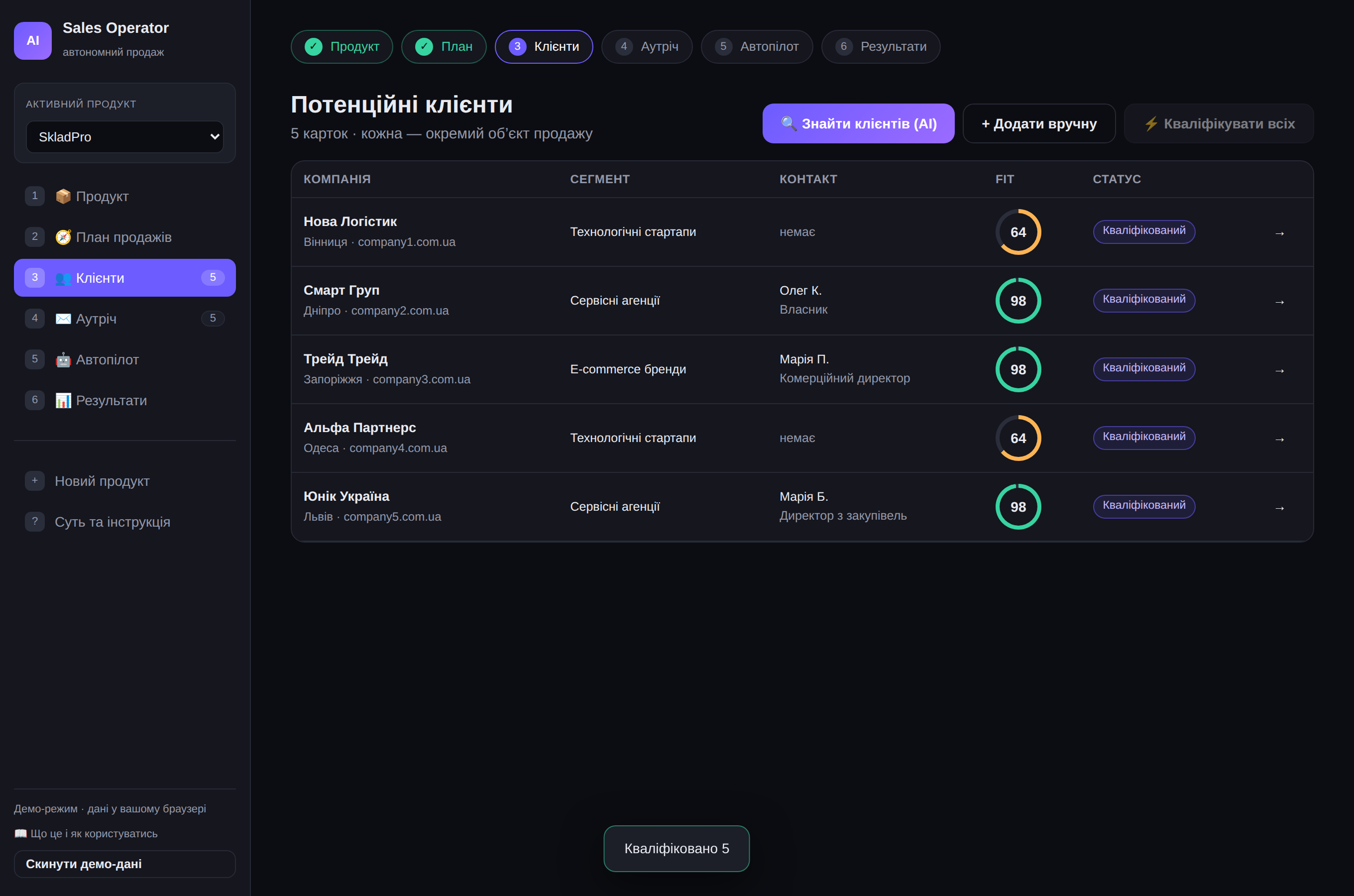Click Кваліфікувати всіх button
Screen dimensions: 1354x896
(x=1219, y=123)
